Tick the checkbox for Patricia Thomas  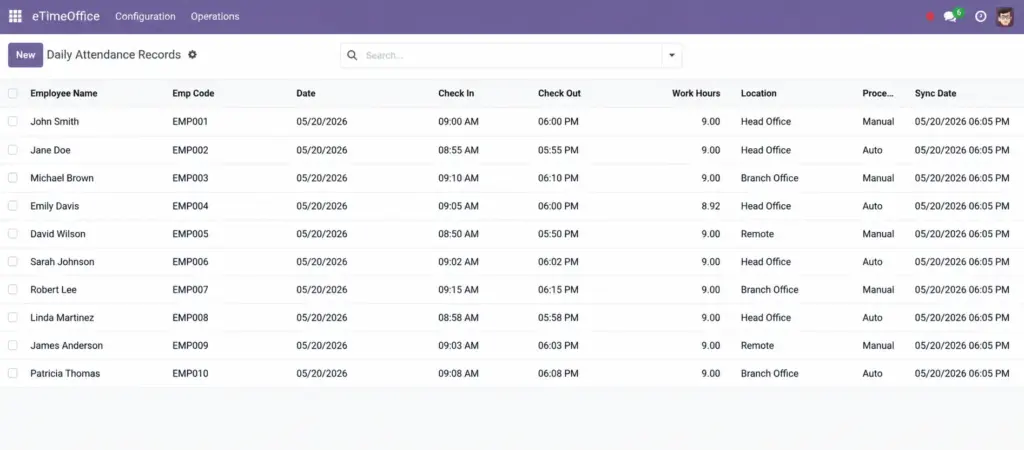(12, 373)
